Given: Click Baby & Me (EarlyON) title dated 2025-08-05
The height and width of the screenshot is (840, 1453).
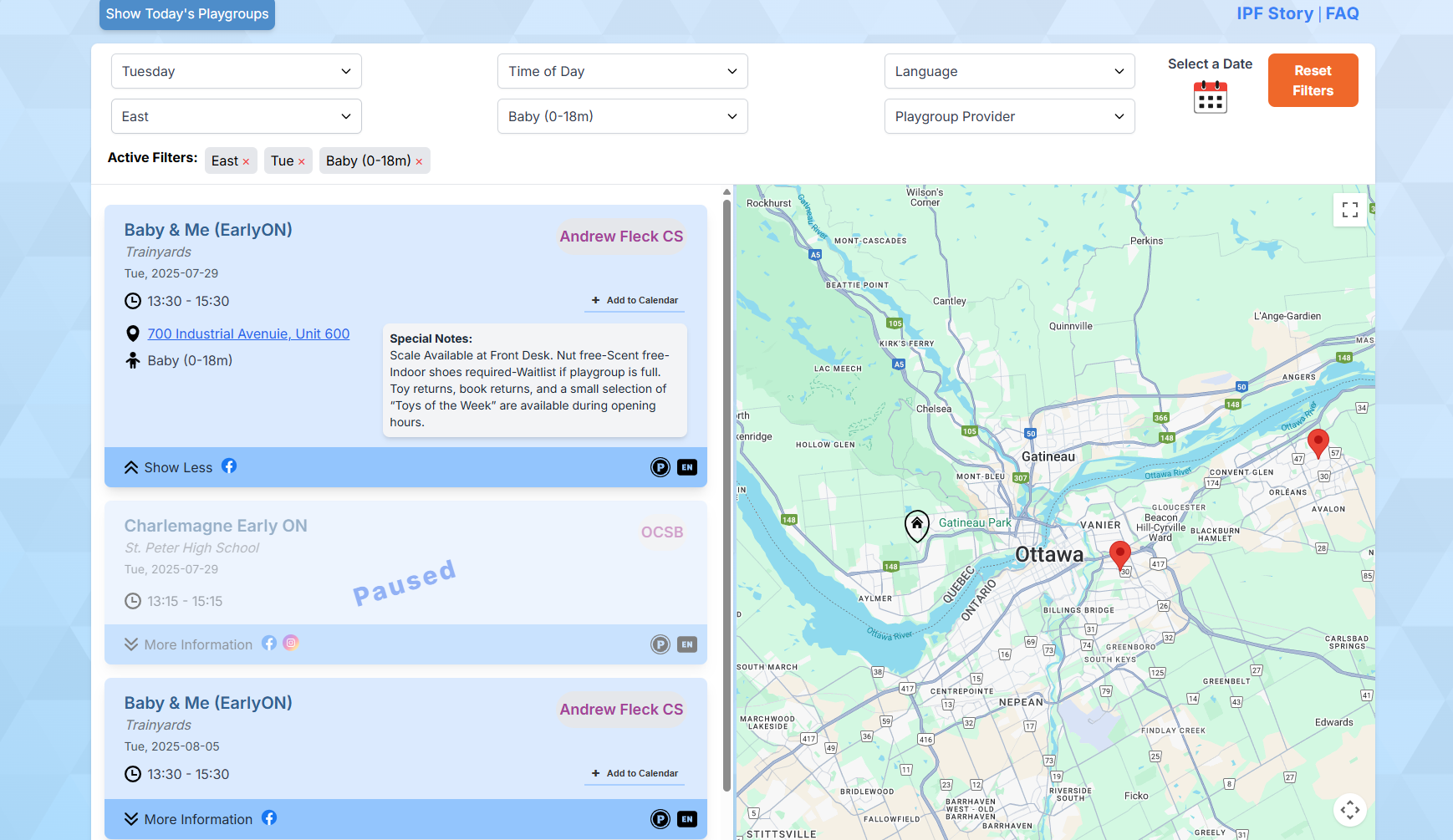Looking at the screenshot, I should click(x=208, y=703).
